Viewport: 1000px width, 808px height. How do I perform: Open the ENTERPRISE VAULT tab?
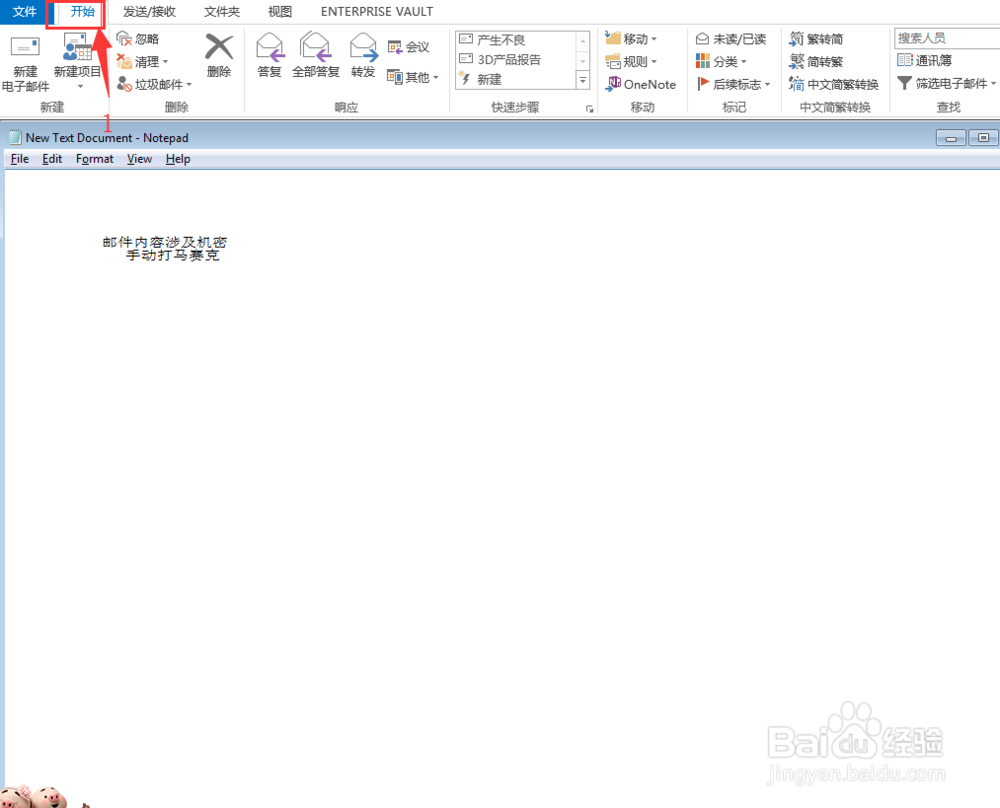[x=377, y=11]
